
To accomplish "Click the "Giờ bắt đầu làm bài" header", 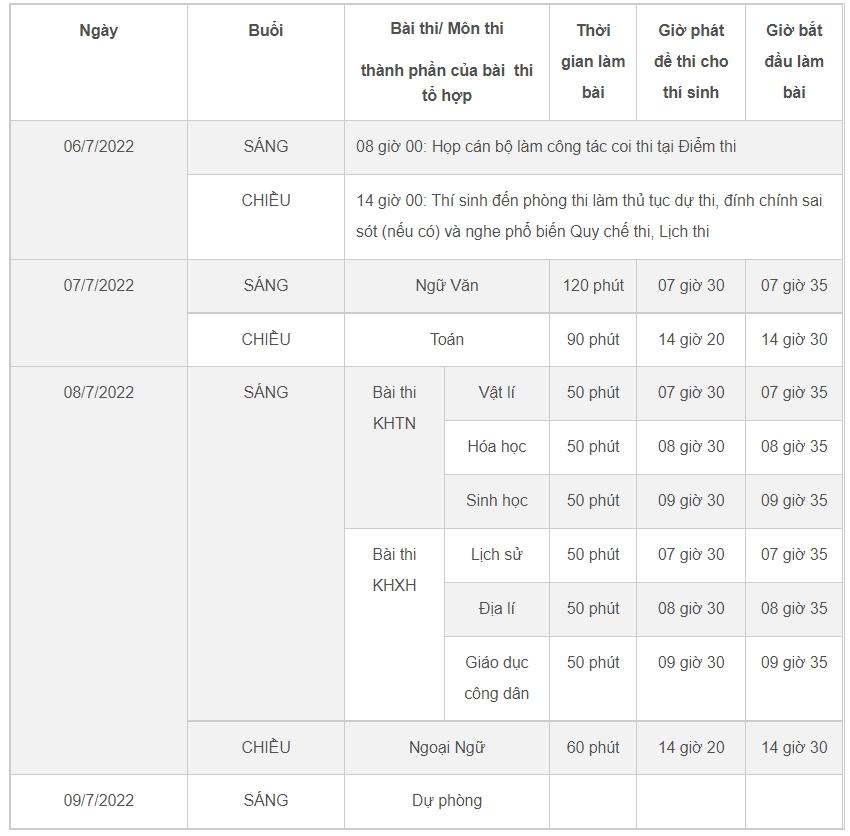I will pos(794,61).
